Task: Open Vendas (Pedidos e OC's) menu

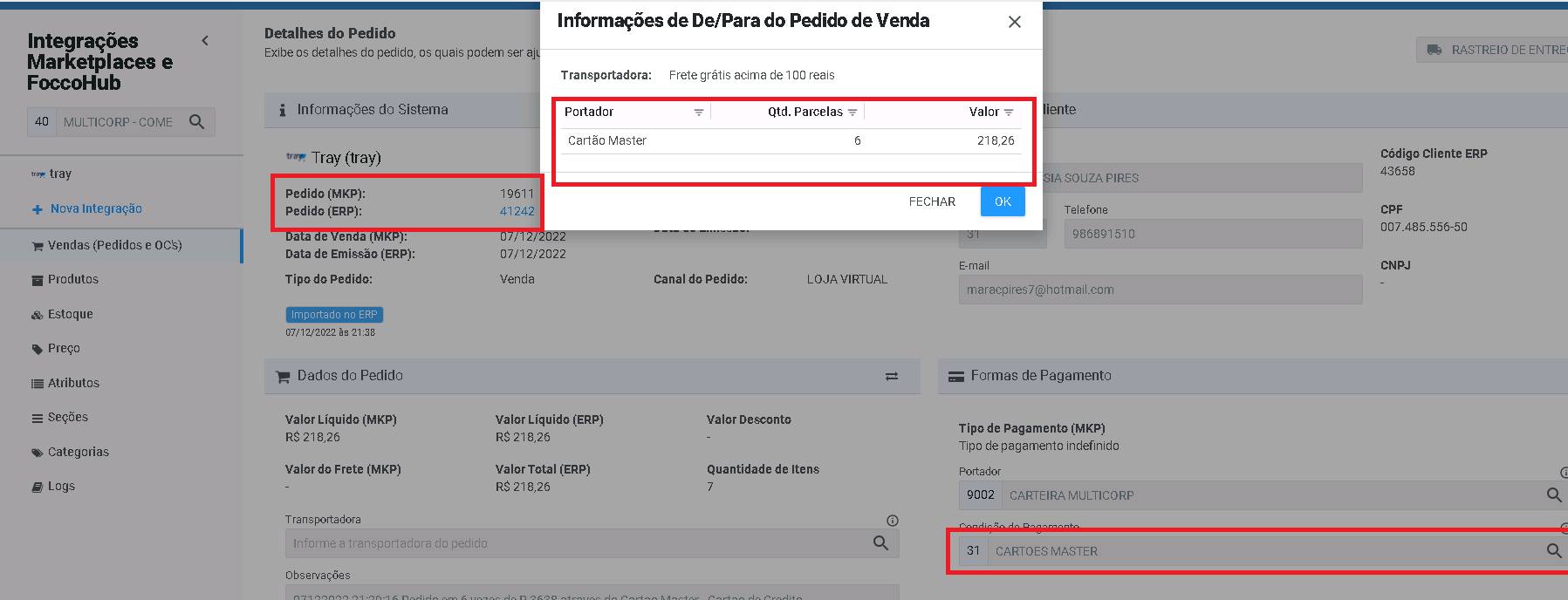Action: [x=121, y=245]
